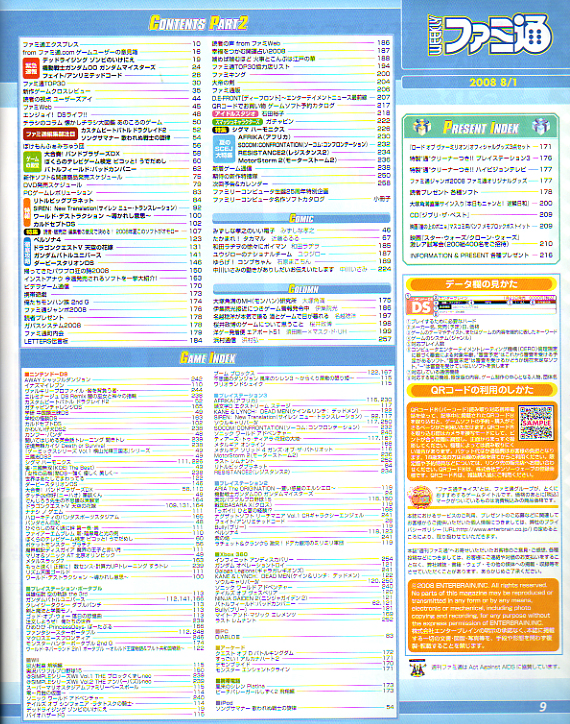
Task: Click the yellow gift box beside Present Index
Action: (x=421, y=127)
